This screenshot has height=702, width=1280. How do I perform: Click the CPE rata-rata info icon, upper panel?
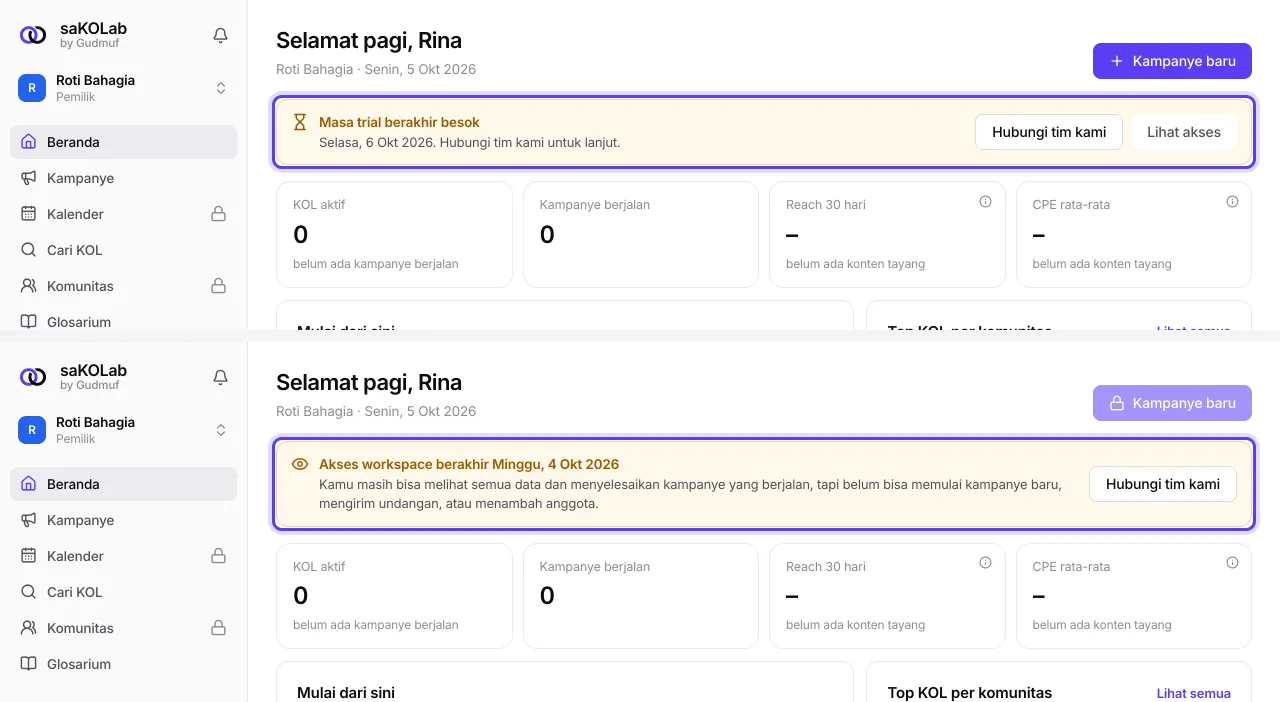[1232, 201]
